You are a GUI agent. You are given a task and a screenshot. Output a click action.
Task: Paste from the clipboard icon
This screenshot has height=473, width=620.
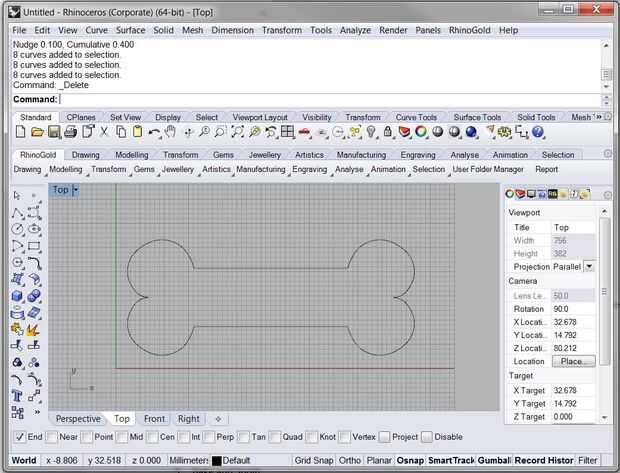(137, 132)
